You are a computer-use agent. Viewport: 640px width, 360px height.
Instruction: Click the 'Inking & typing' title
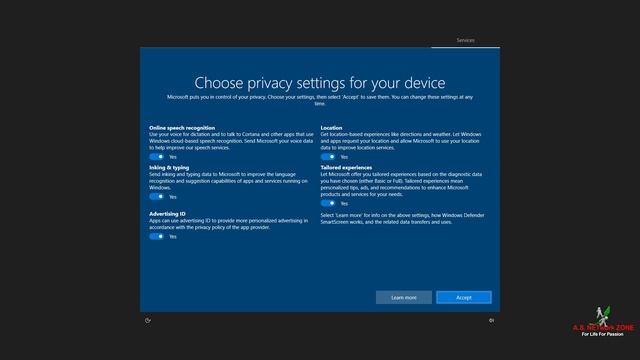tap(169, 167)
